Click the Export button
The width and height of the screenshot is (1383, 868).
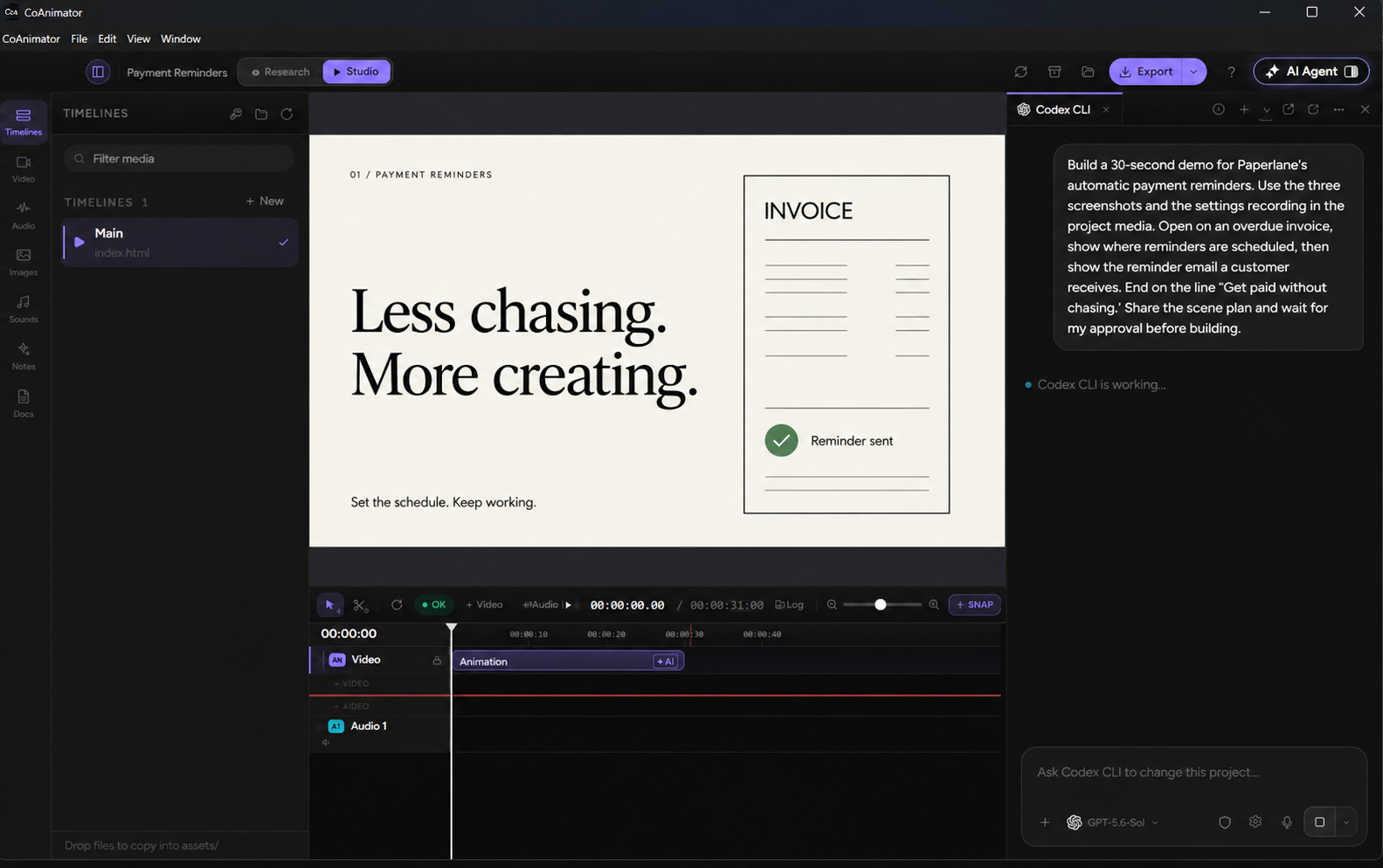1146,72
